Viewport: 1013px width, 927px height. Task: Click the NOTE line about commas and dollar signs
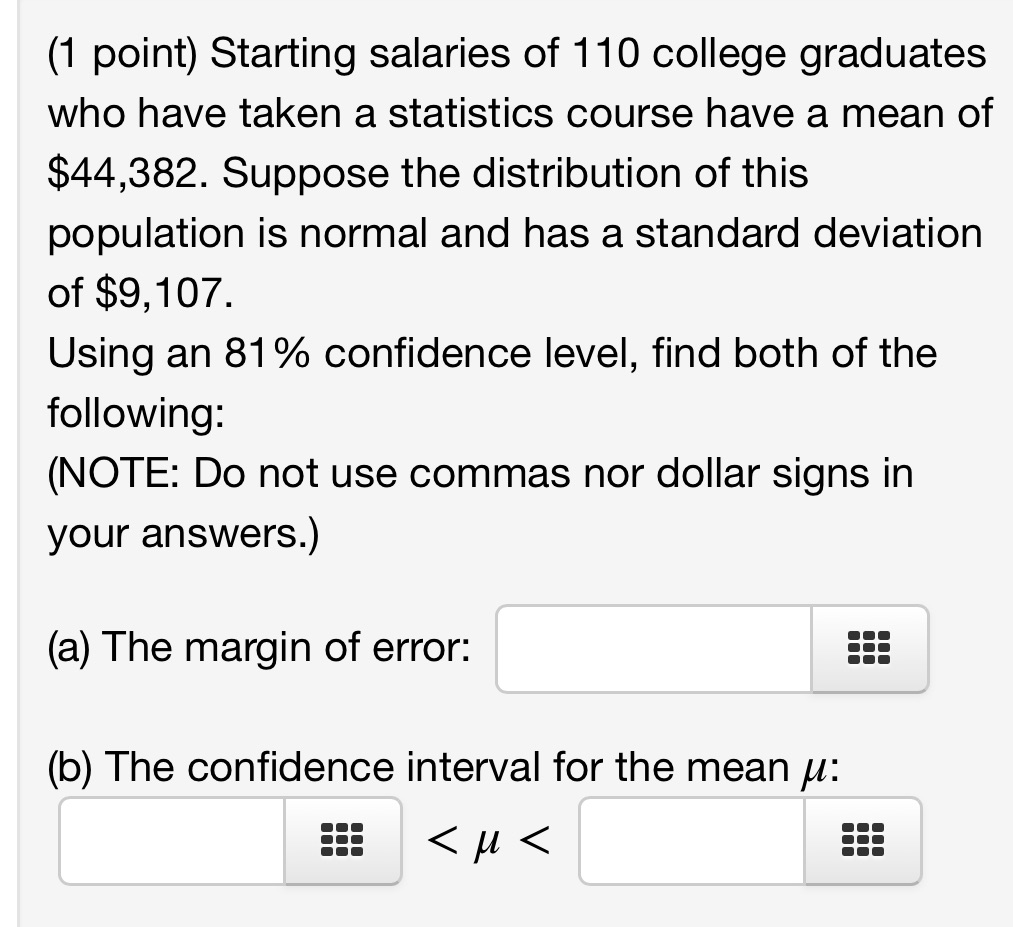point(480,473)
